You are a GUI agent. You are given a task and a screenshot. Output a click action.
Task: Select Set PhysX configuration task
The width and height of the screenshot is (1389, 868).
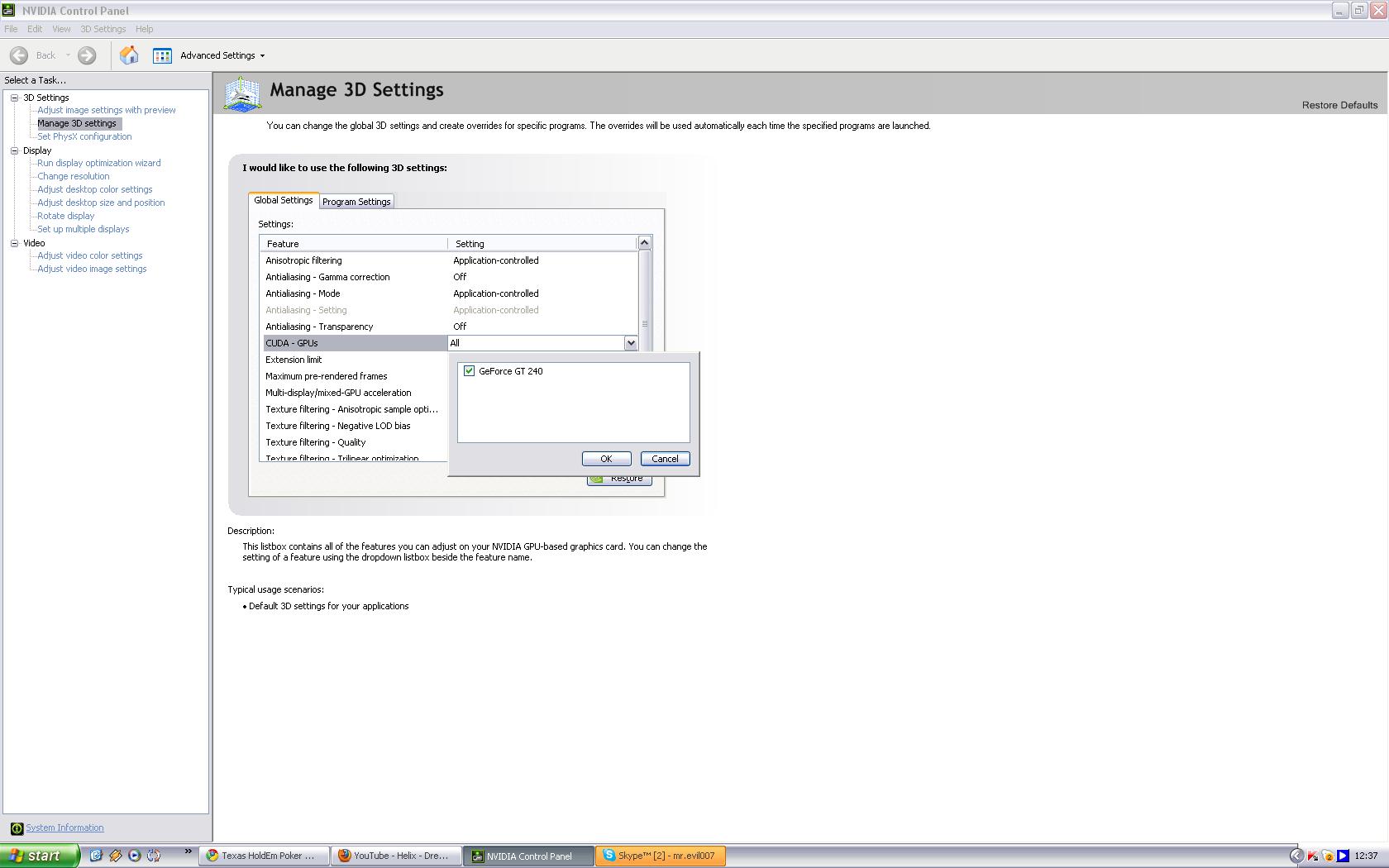click(x=84, y=136)
